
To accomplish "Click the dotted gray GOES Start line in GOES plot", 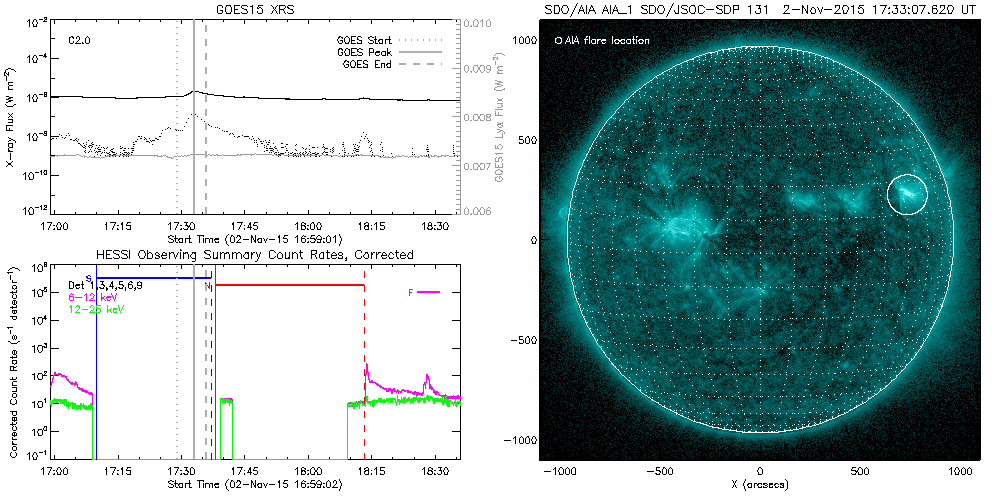I will click(177, 118).
